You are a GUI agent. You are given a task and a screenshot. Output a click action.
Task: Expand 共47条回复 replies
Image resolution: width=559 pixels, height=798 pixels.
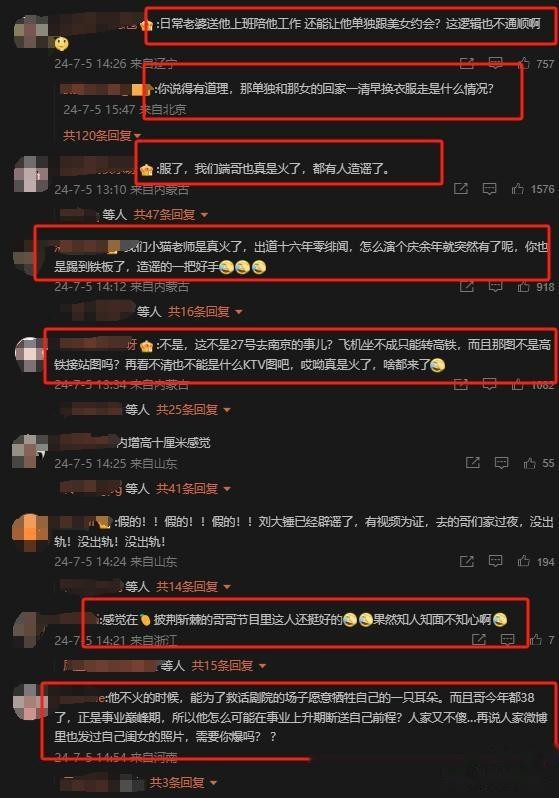click(170, 215)
